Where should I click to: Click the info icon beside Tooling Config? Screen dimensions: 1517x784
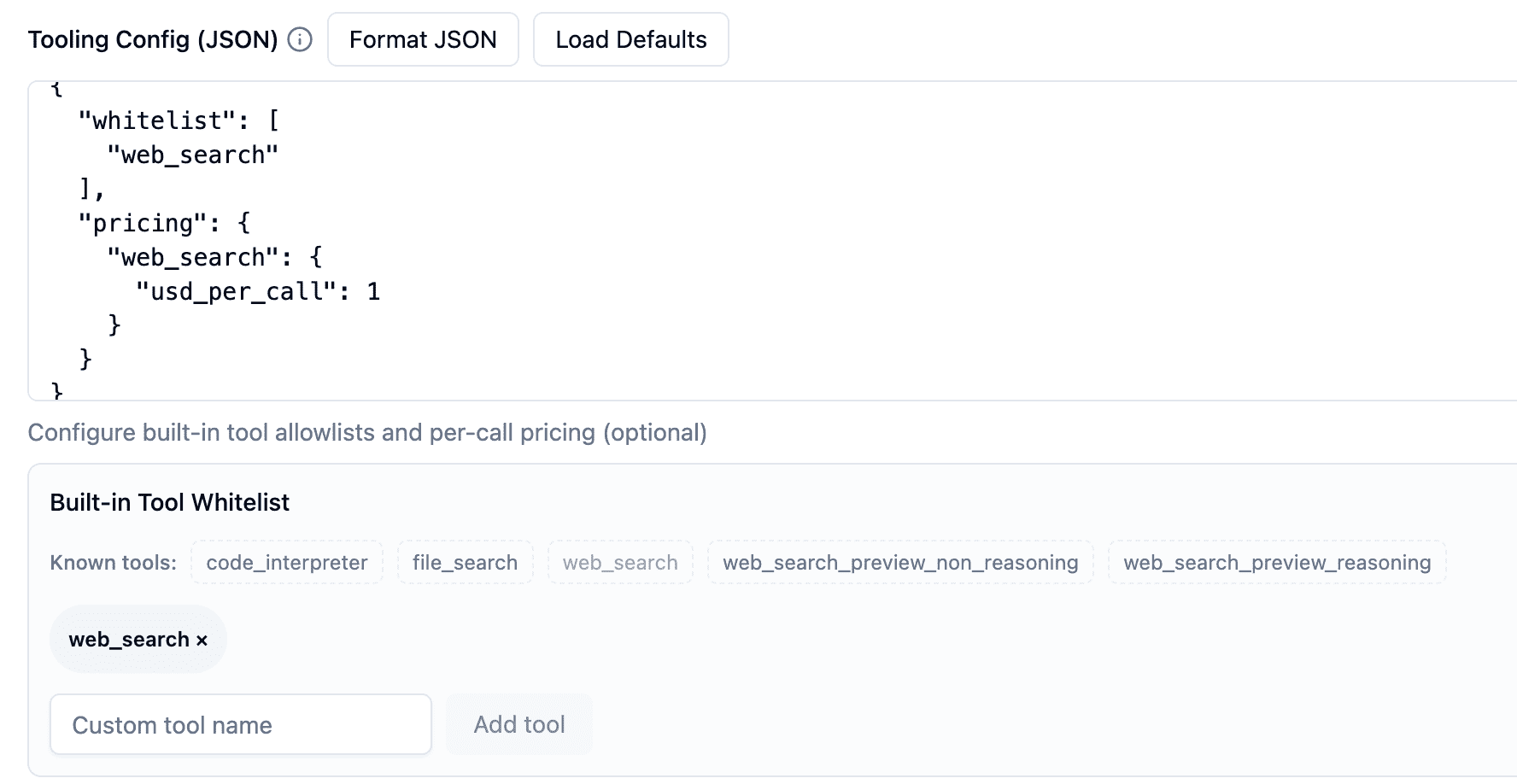tap(299, 38)
